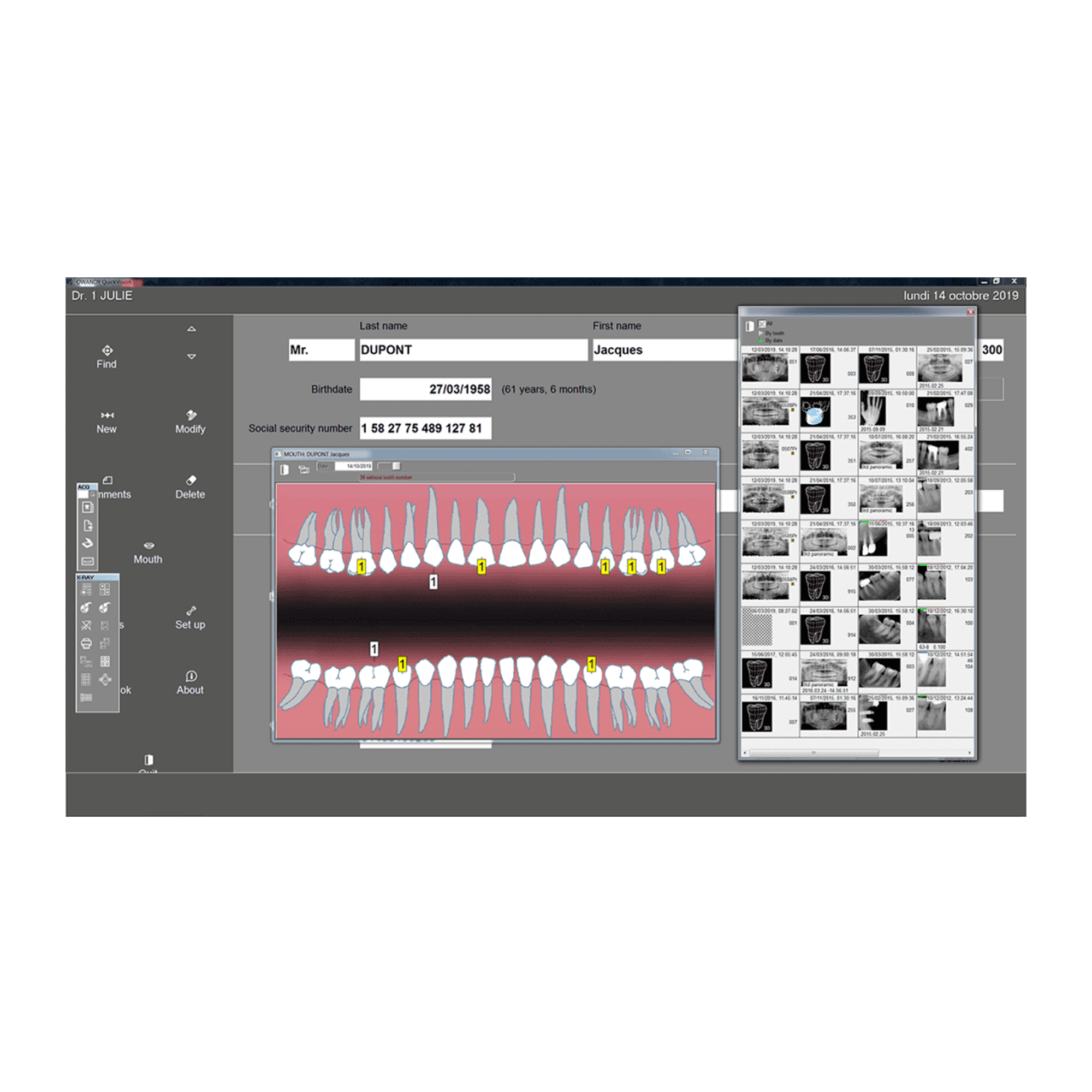Image resolution: width=1092 pixels, height=1092 pixels.
Task: Open panoramic thumbnail numbered 027
Action: coord(940,368)
